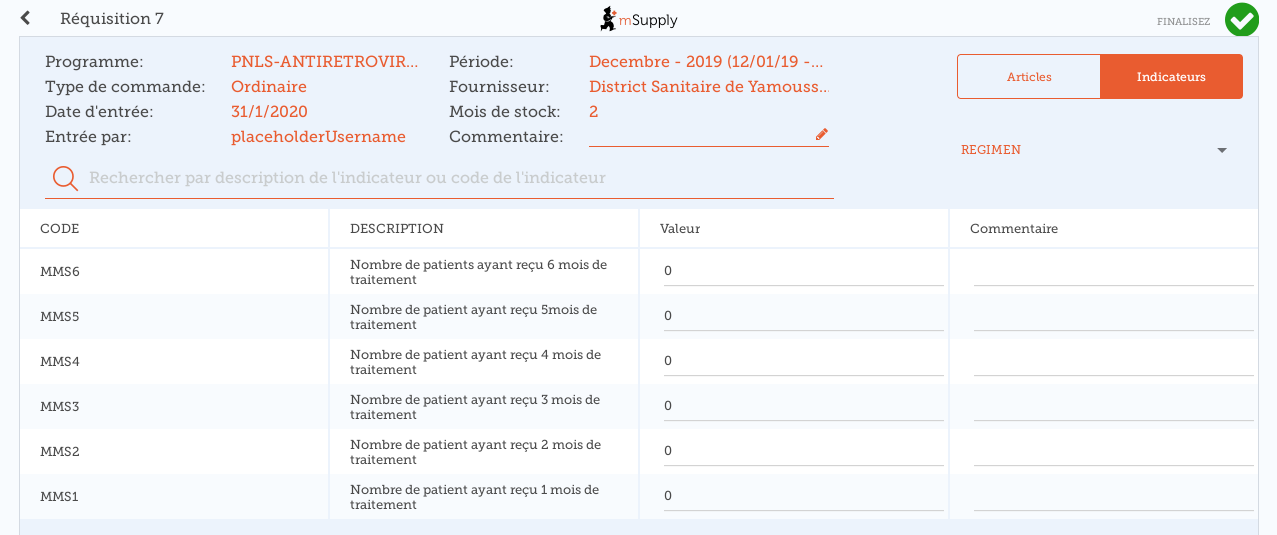Click the pencil icon to edit Commentaire
The height and width of the screenshot is (535, 1277).
click(822, 134)
